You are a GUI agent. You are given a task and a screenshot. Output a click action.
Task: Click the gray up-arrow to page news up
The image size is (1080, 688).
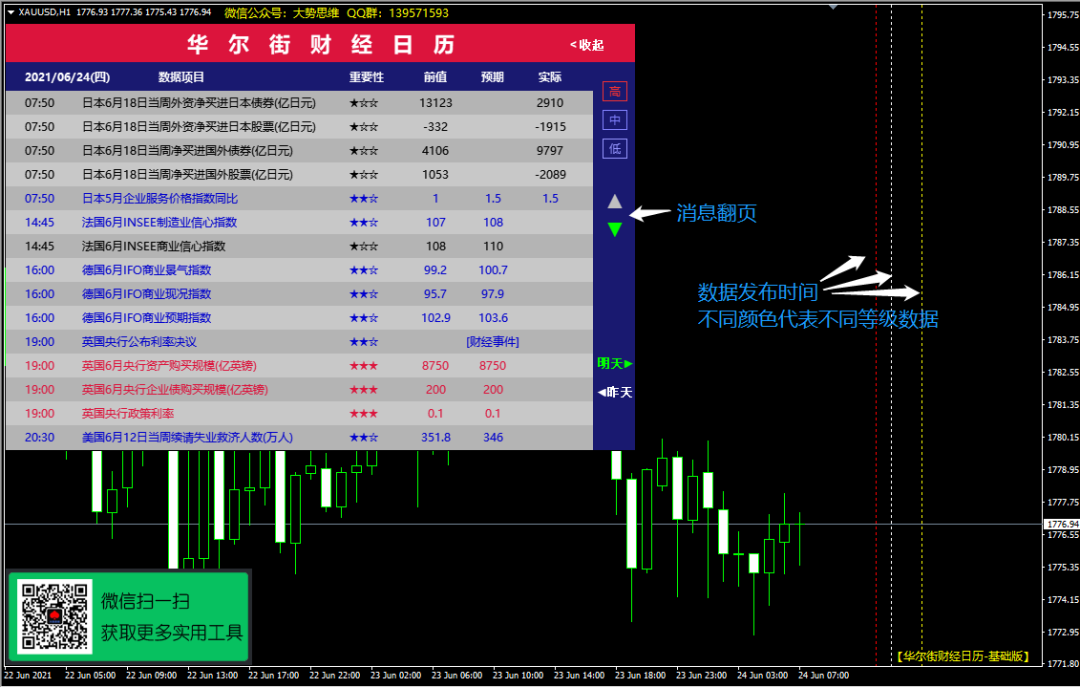click(614, 201)
